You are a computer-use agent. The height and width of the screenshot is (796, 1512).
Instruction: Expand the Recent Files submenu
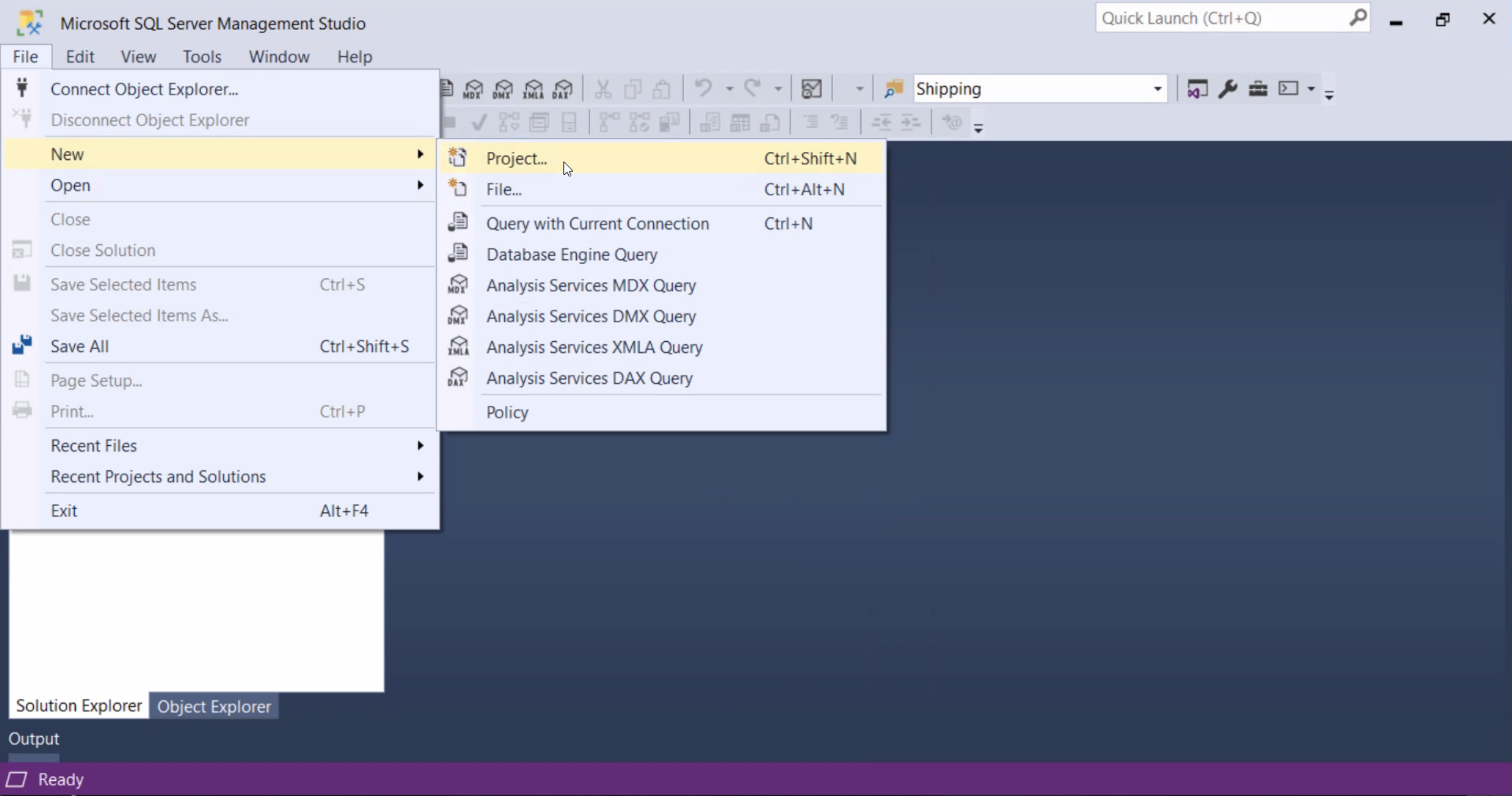(220, 446)
